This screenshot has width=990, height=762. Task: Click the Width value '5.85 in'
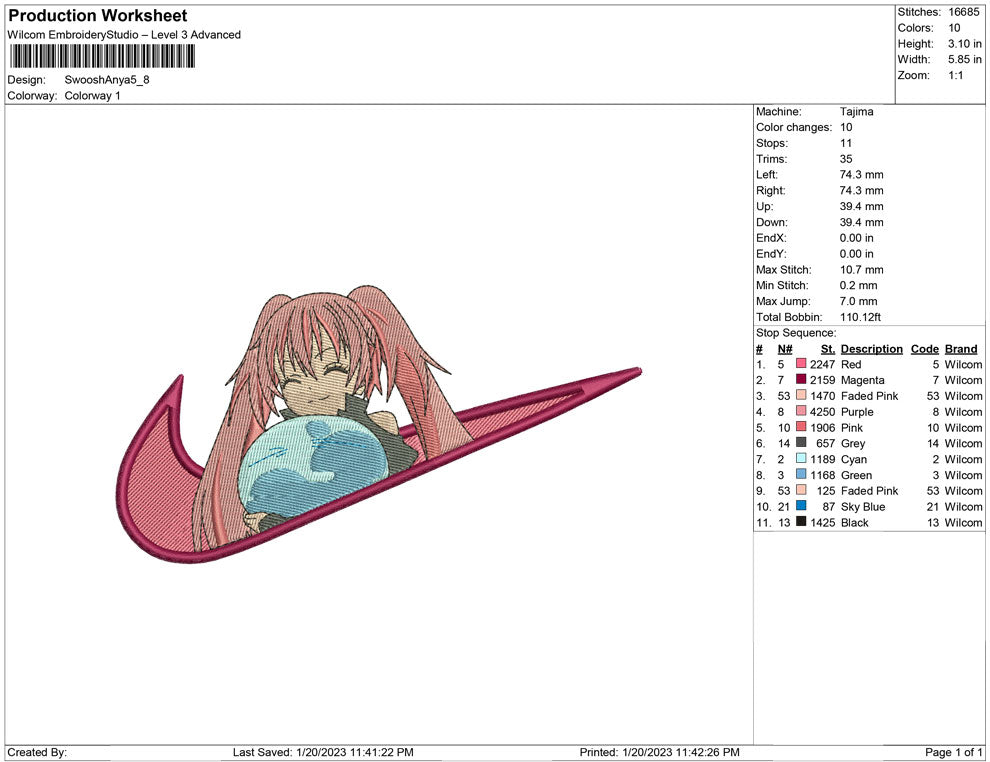pos(965,59)
